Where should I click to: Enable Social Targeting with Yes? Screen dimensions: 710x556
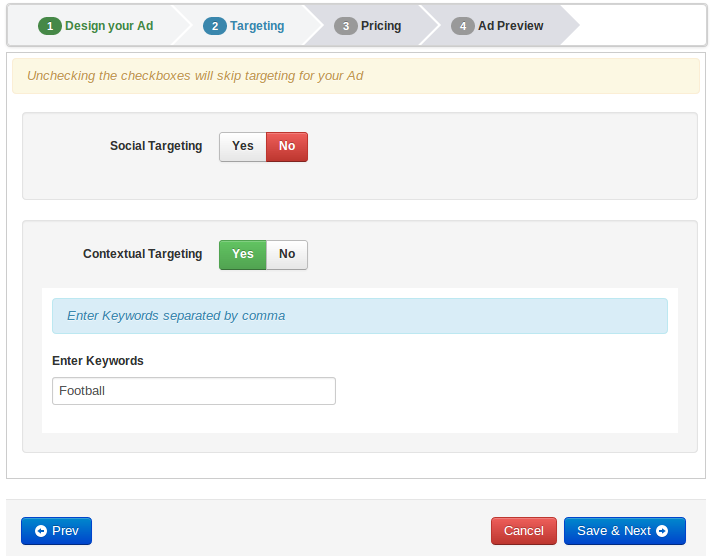coord(243,146)
